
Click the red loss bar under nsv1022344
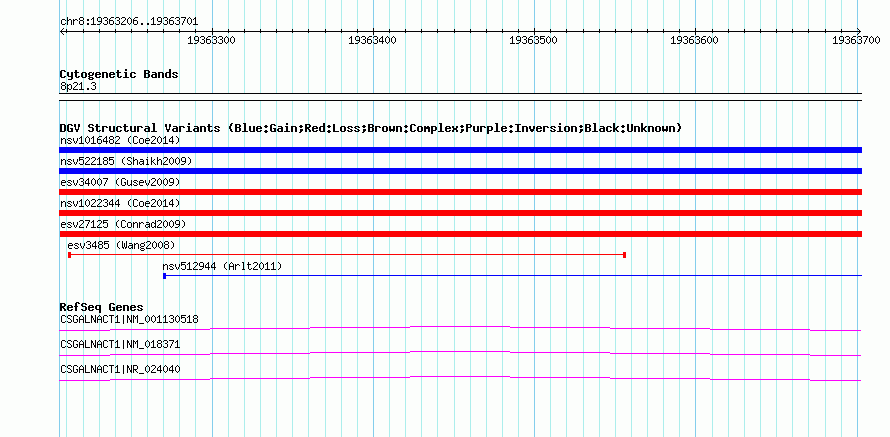(x=460, y=213)
